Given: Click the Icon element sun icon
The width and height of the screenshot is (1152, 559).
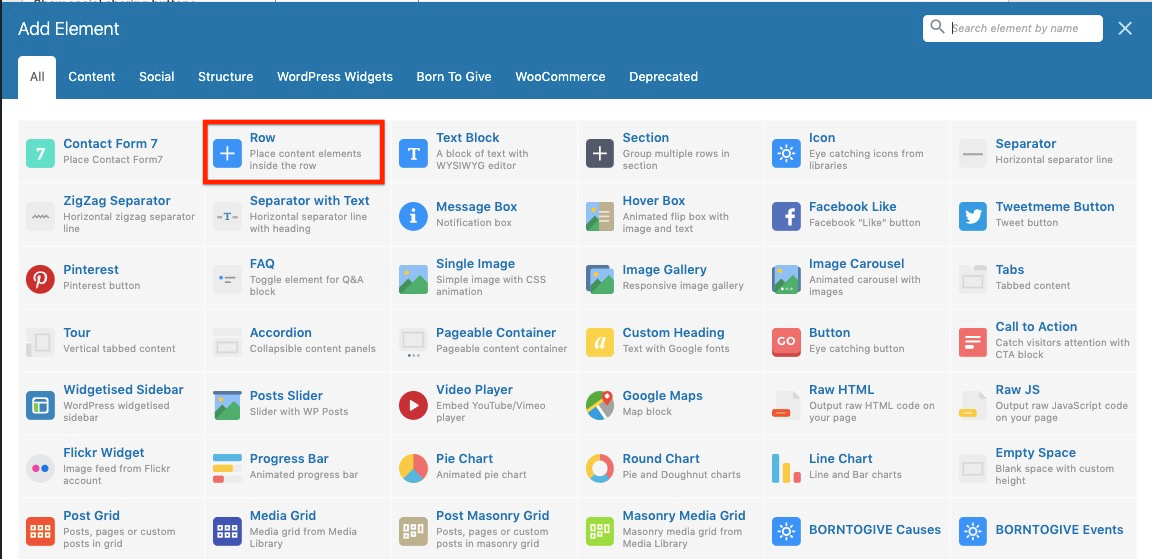Looking at the screenshot, I should click(786, 154).
